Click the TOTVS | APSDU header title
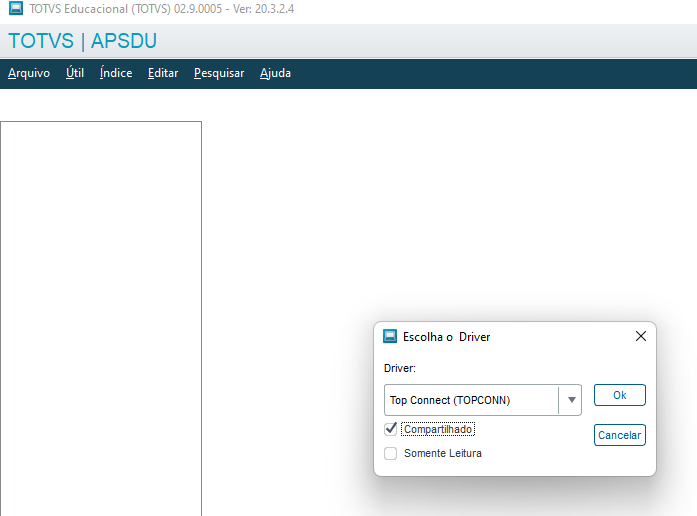The width and height of the screenshot is (697, 516). pos(82,42)
